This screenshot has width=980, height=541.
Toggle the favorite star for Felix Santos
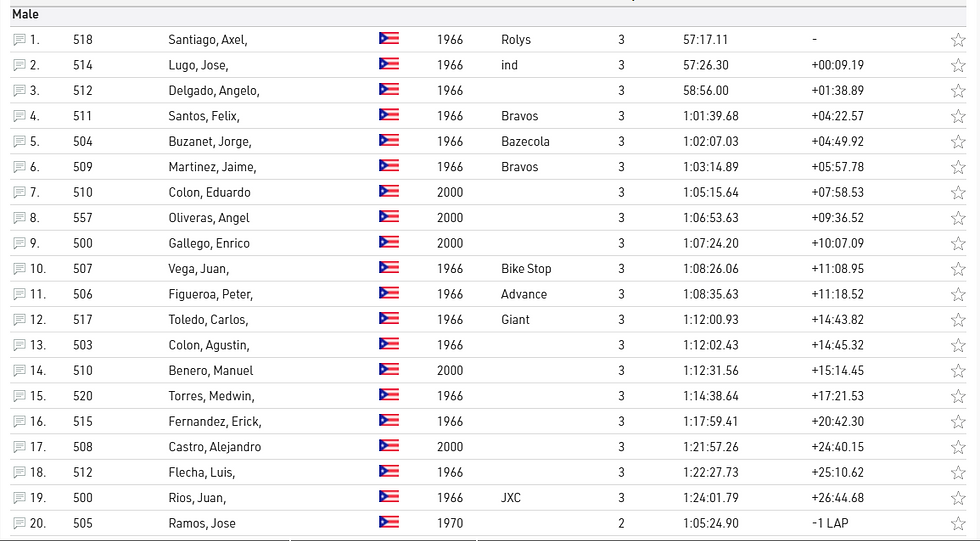(x=958, y=117)
